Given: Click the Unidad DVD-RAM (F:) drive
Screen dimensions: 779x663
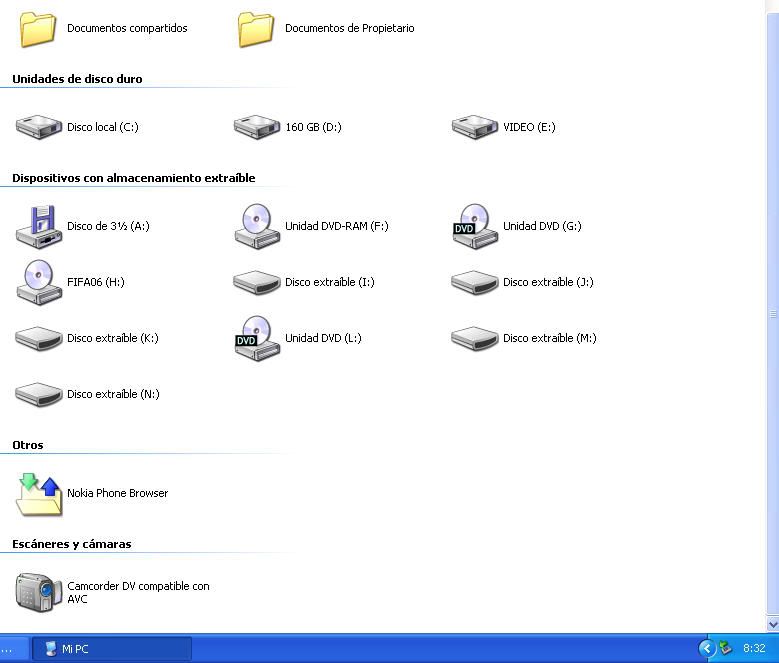Looking at the screenshot, I should (257, 226).
